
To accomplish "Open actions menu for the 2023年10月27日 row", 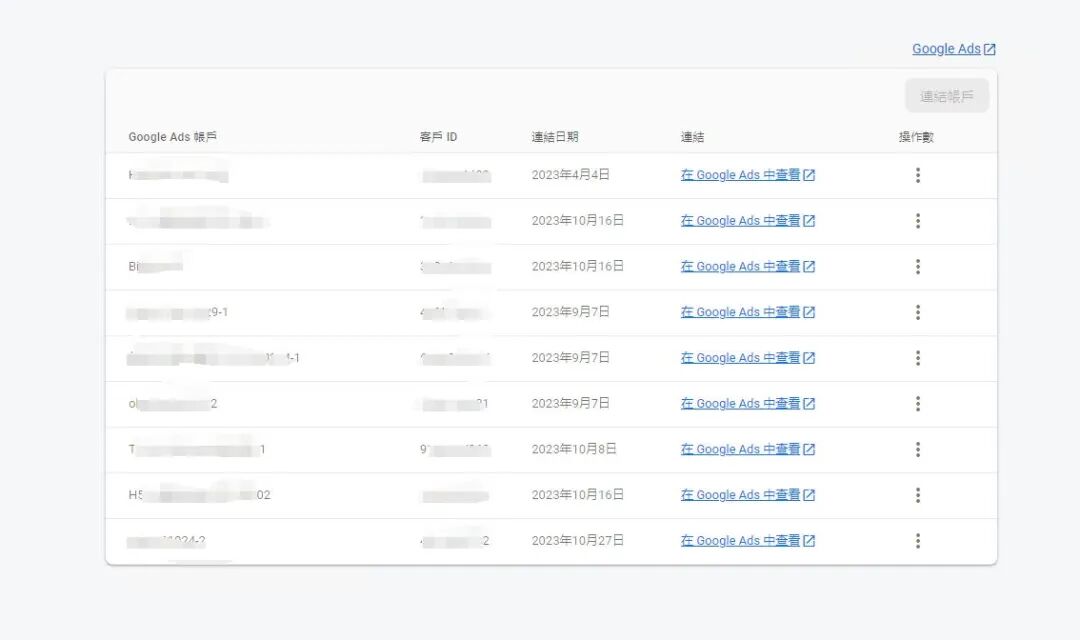I will [917, 541].
